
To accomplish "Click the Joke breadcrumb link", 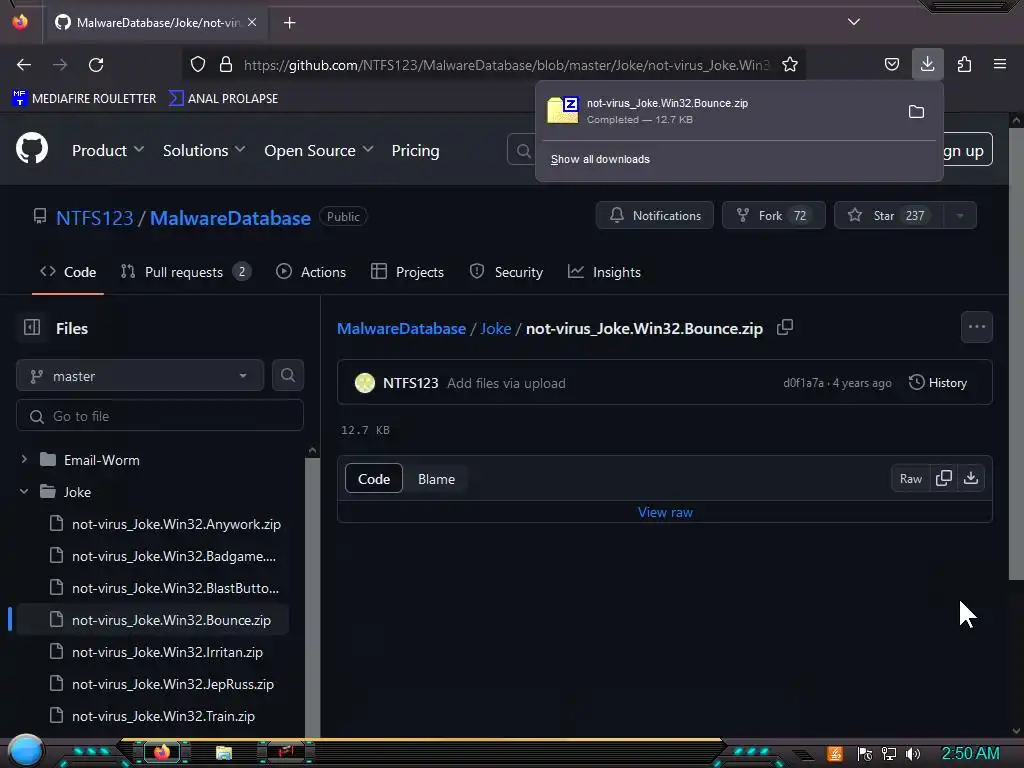I will point(496,328).
